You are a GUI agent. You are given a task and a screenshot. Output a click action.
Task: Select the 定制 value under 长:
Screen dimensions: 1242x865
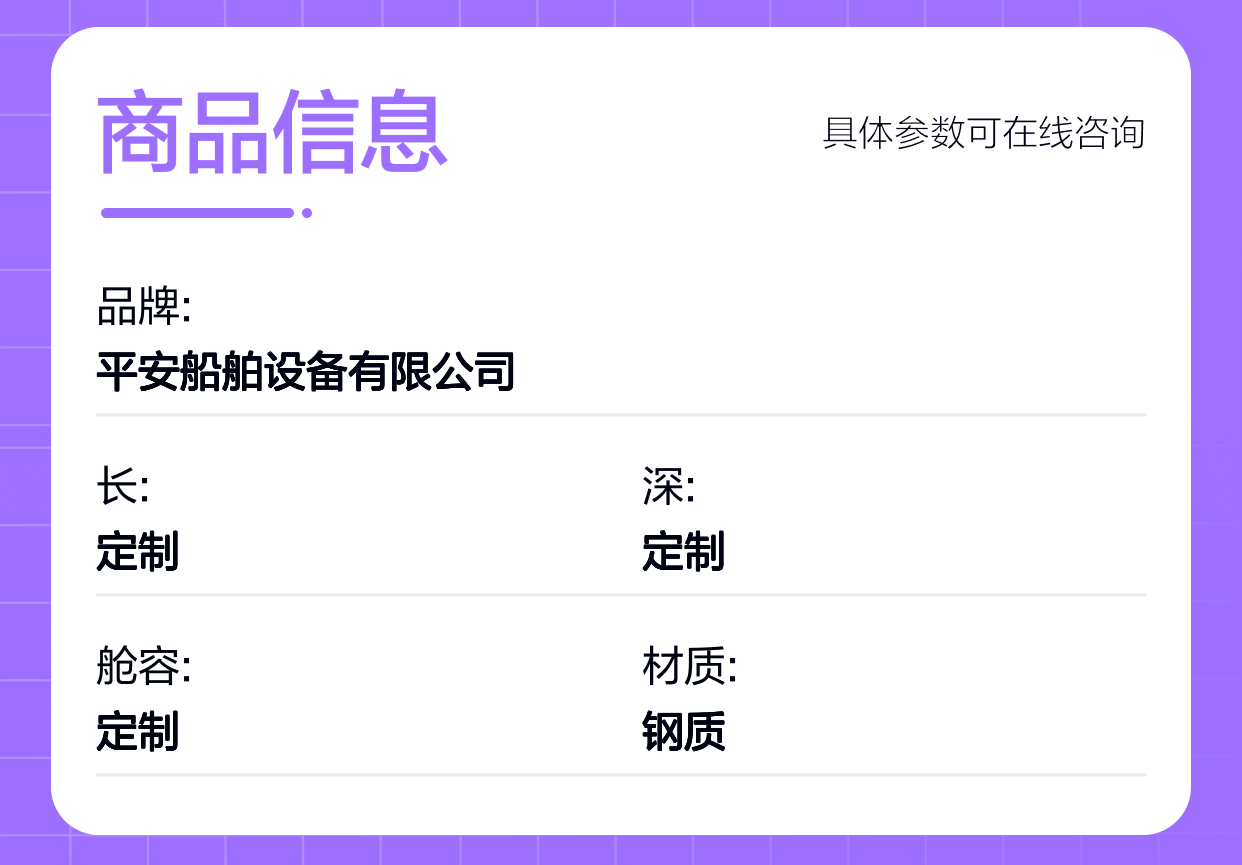point(138,551)
